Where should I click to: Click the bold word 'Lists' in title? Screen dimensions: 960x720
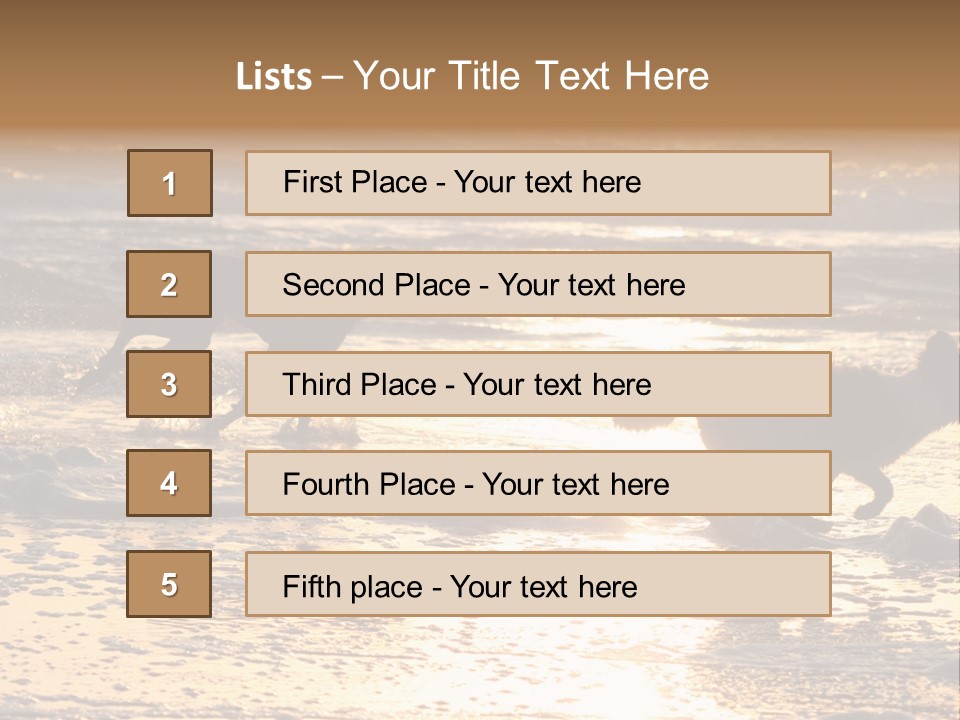274,77
